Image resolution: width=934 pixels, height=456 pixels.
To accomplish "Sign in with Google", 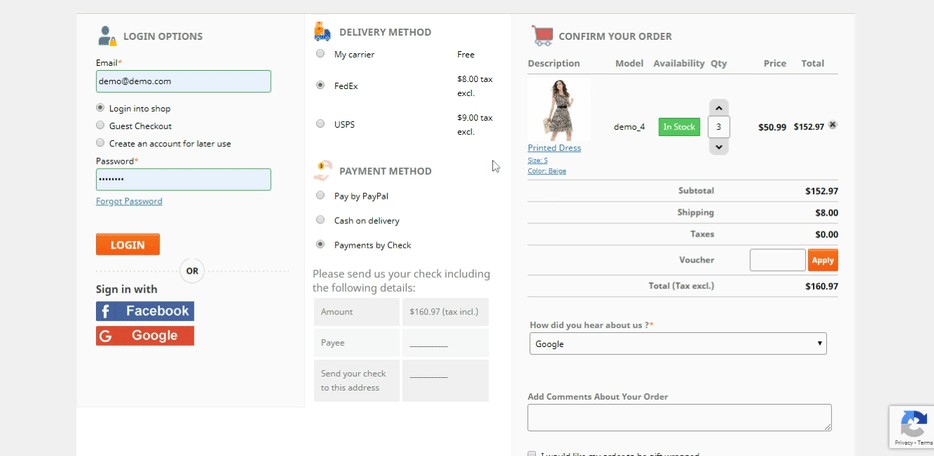I will (x=145, y=336).
